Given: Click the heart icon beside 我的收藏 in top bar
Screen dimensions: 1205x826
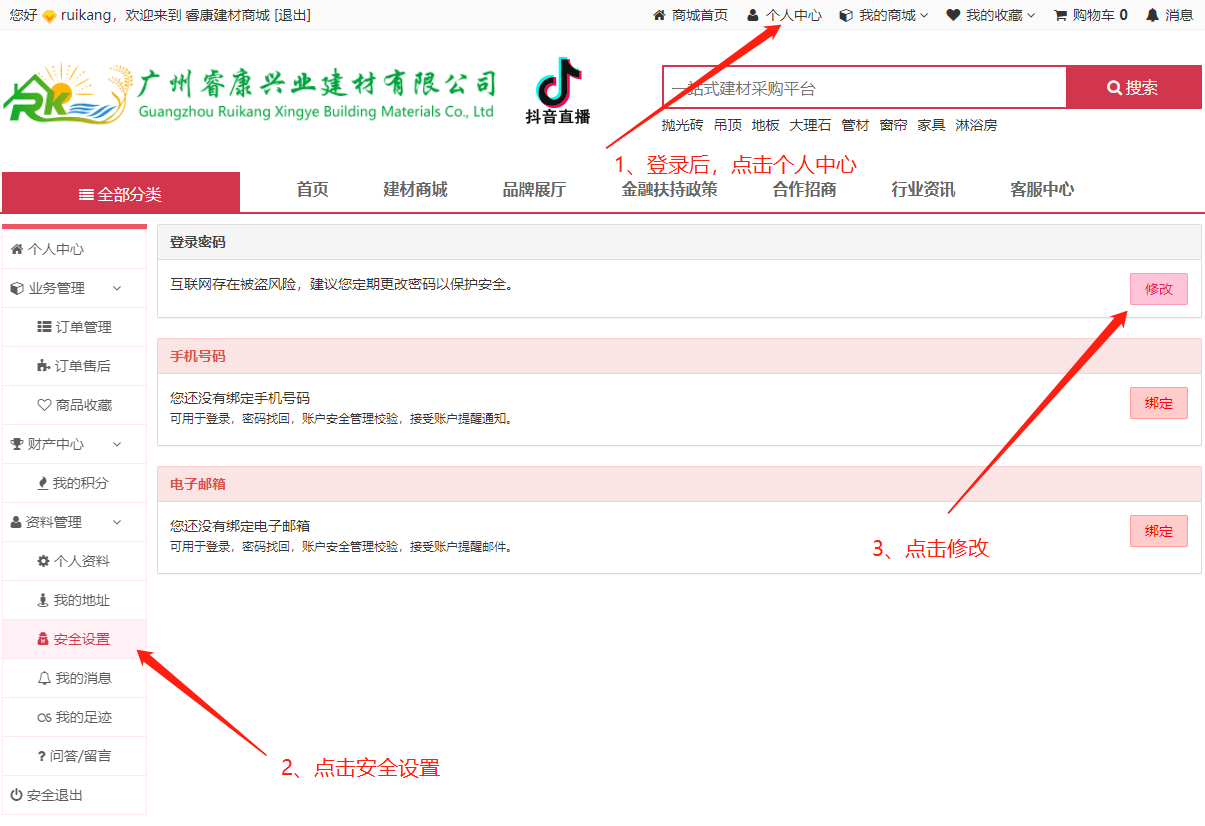Looking at the screenshot, I should point(953,15).
